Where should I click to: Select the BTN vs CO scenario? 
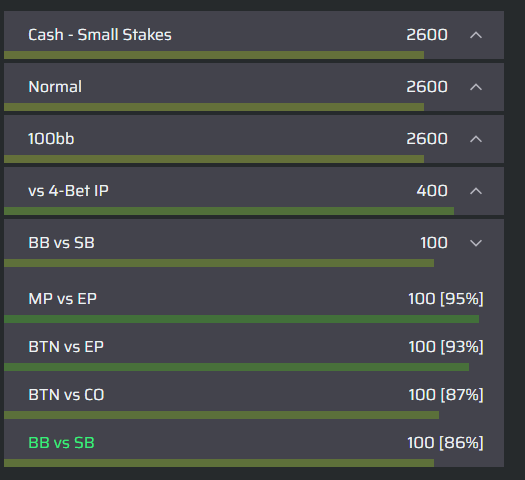coord(254,398)
